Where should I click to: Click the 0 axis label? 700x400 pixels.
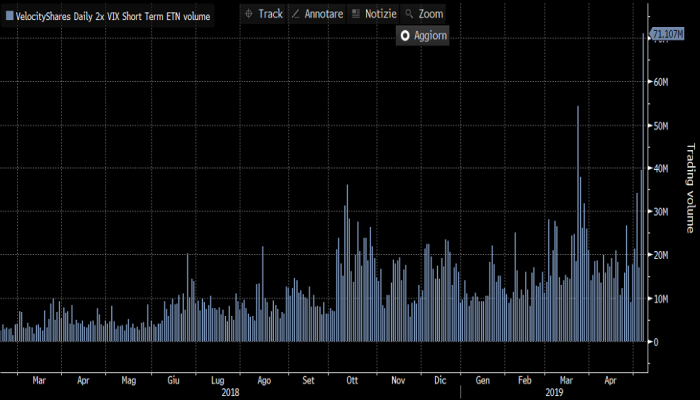(x=655, y=342)
